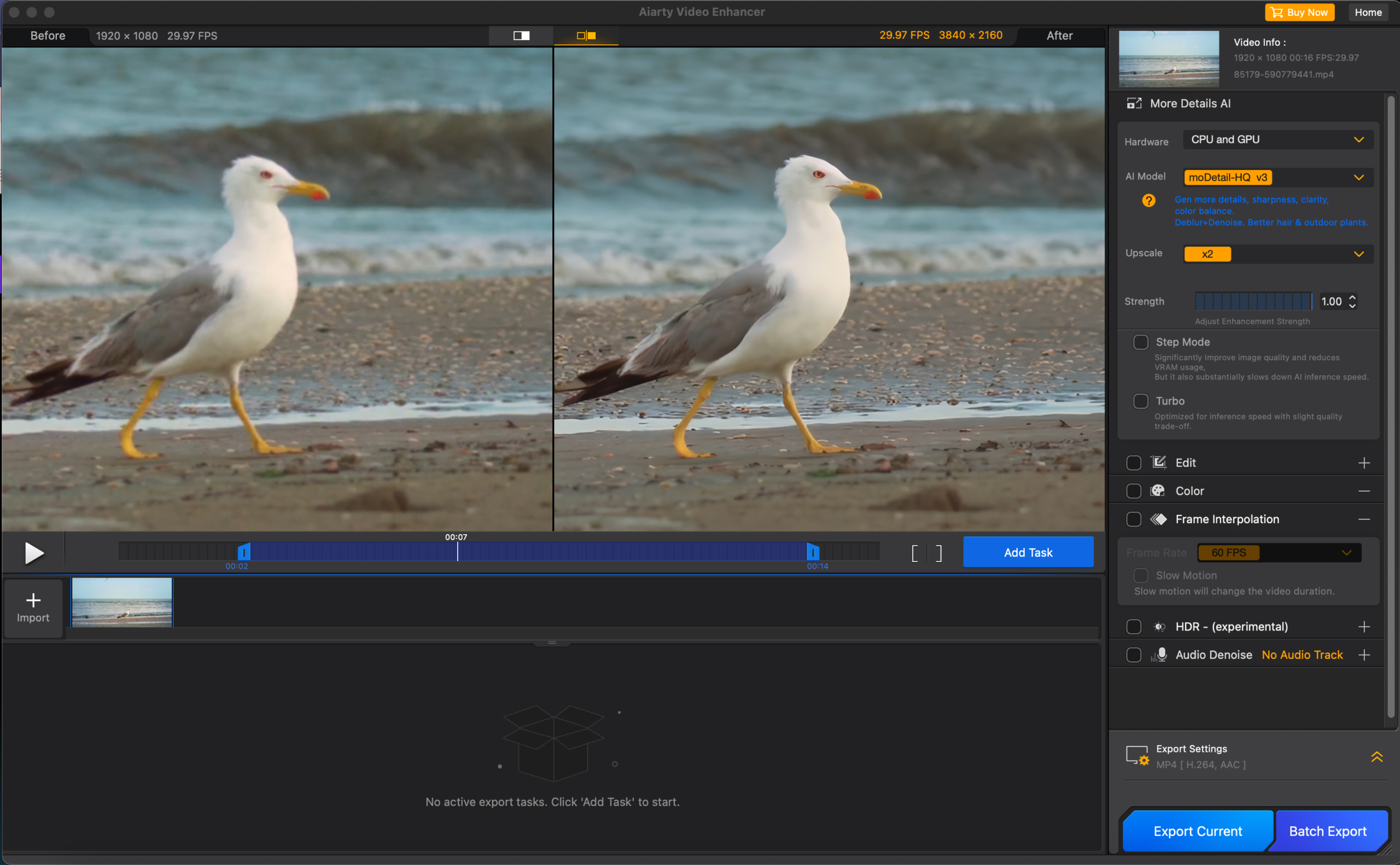The height and width of the screenshot is (865, 1400).
Task: Click Home in the title bar
Action: tap(1367, 11)
